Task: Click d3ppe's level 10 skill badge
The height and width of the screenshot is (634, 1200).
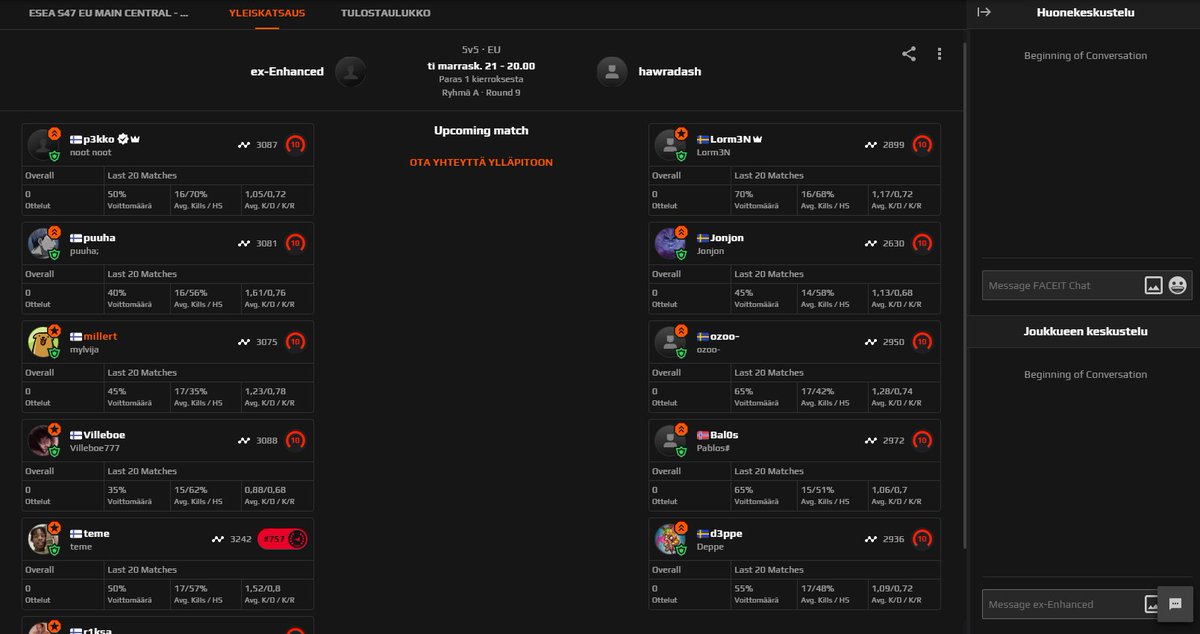Action: (x=922, y=539)
